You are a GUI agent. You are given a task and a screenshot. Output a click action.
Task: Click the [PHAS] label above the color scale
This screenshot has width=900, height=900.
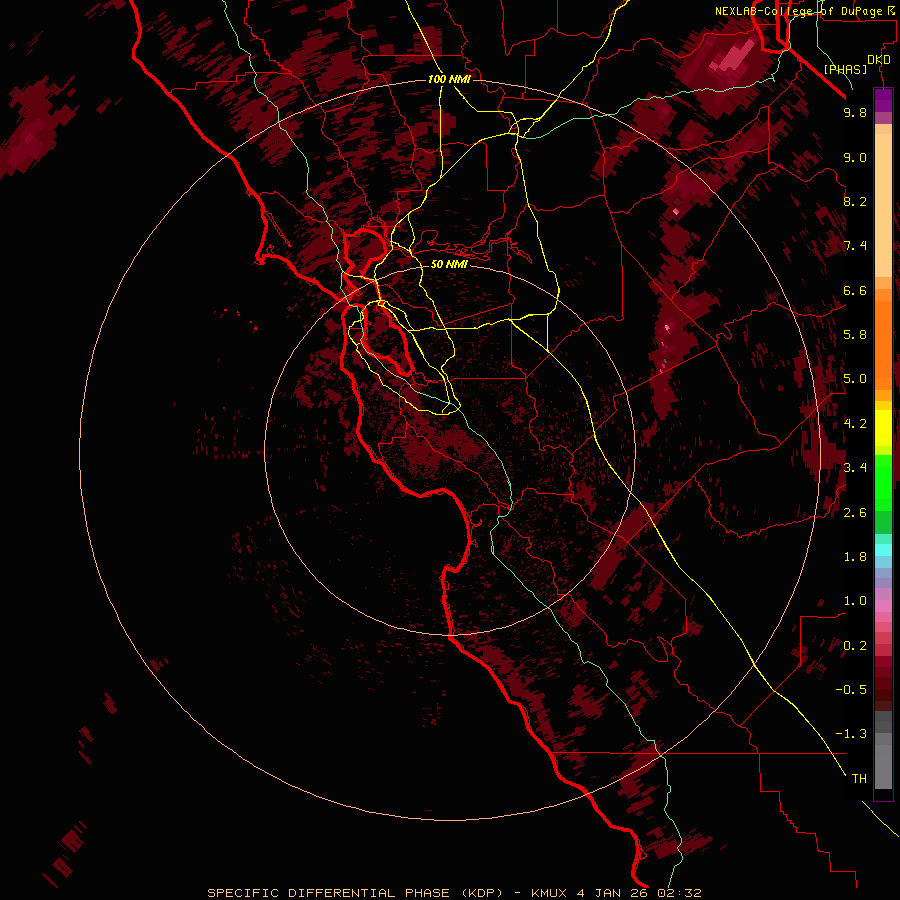pyautogui.click(x=845, y=69)
